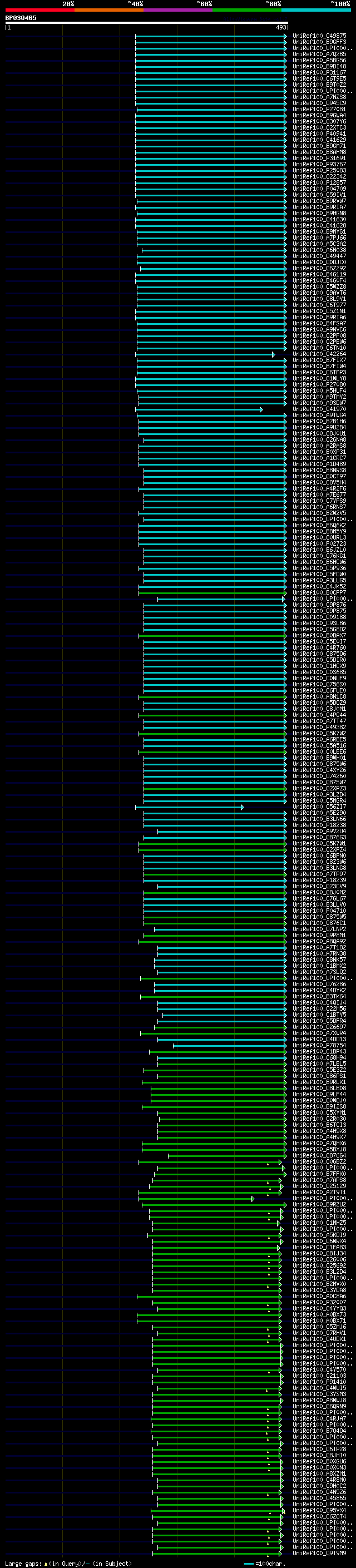Select hit label UniRef100_A9TWG4

click(319, 416)
